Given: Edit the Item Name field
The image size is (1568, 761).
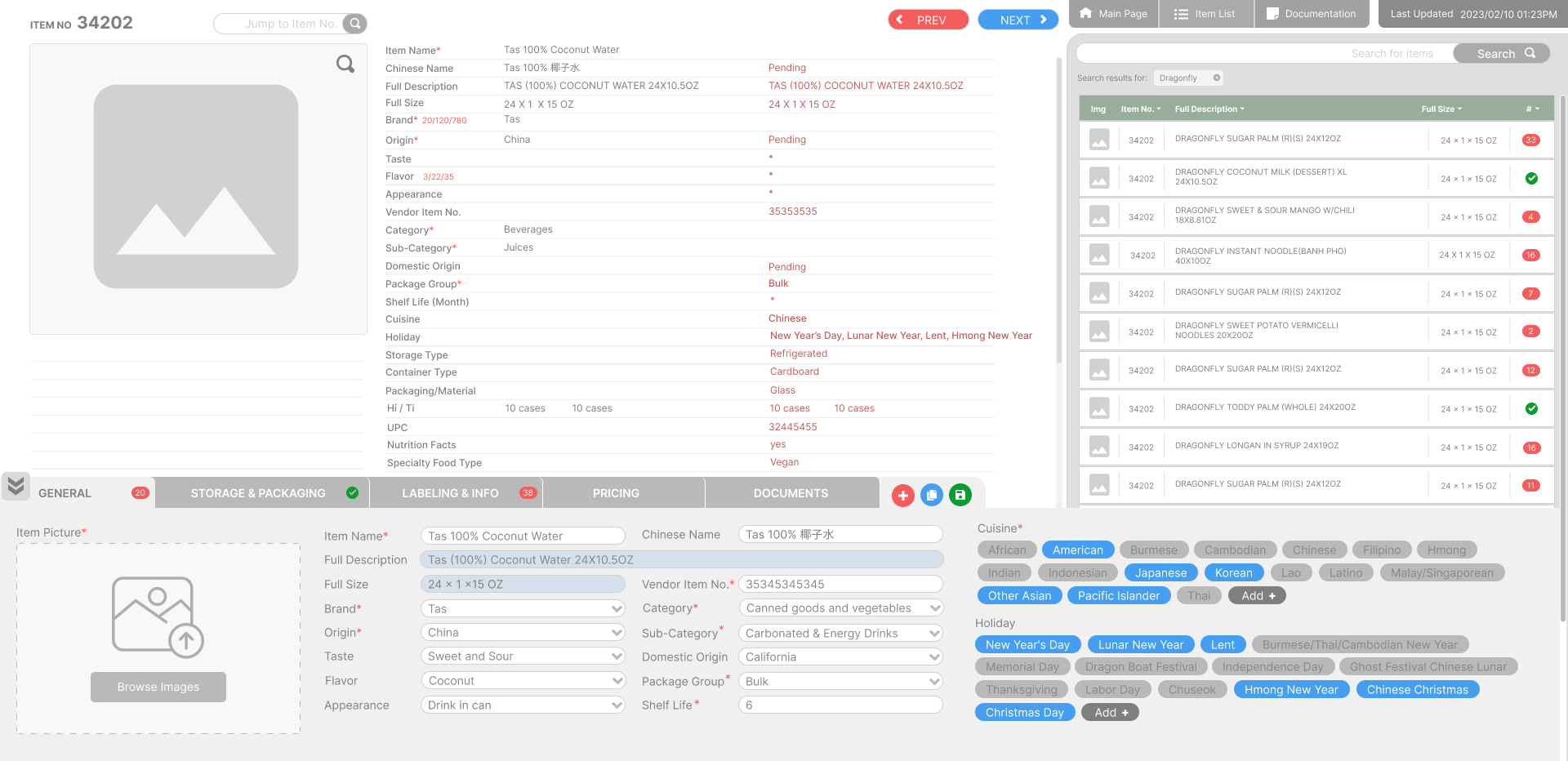Looking at the screenshot, I should pos(523,536).
